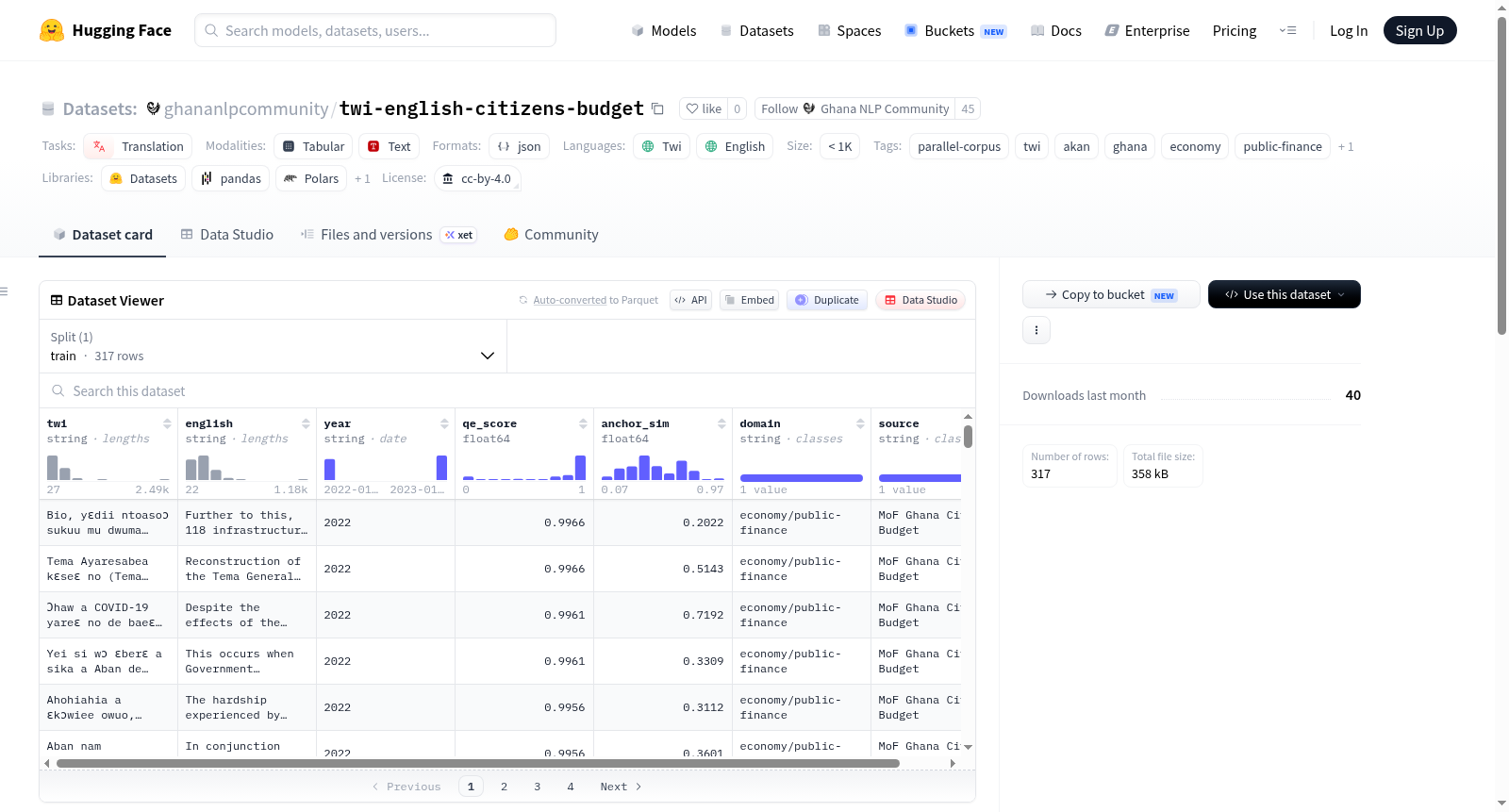Open Datasets in the top navigation
Image resolution: width=1509 pixels, height=812 pixels.
click(757, 30)
